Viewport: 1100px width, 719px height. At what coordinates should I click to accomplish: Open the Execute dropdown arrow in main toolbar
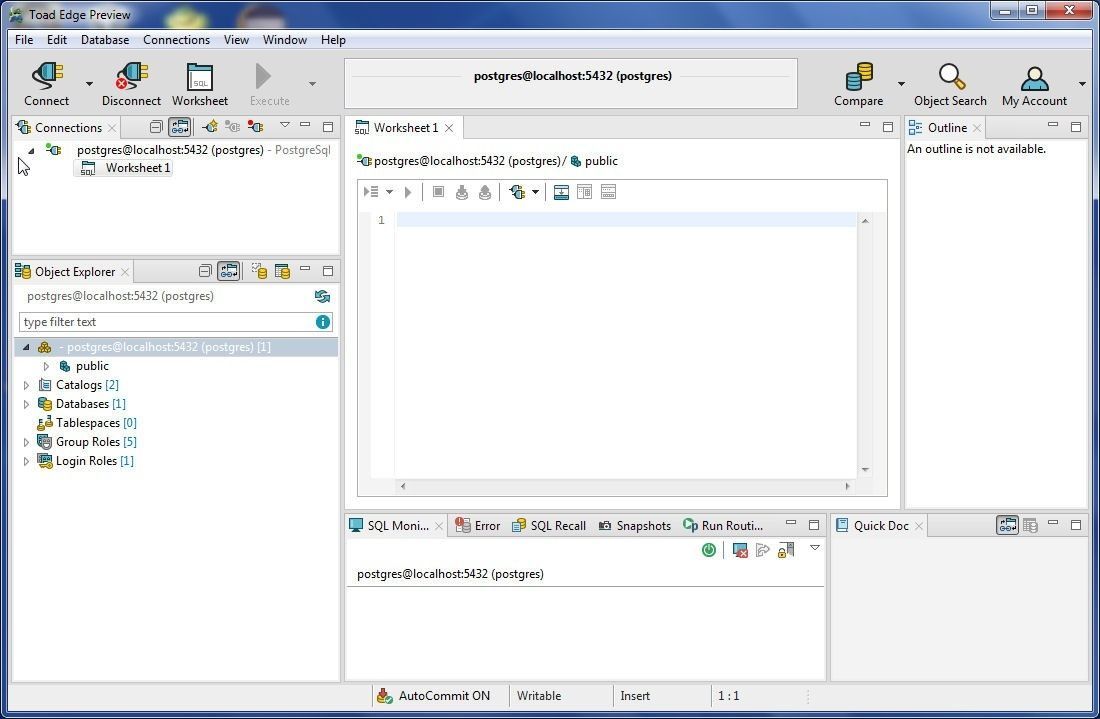pos(312,83)
